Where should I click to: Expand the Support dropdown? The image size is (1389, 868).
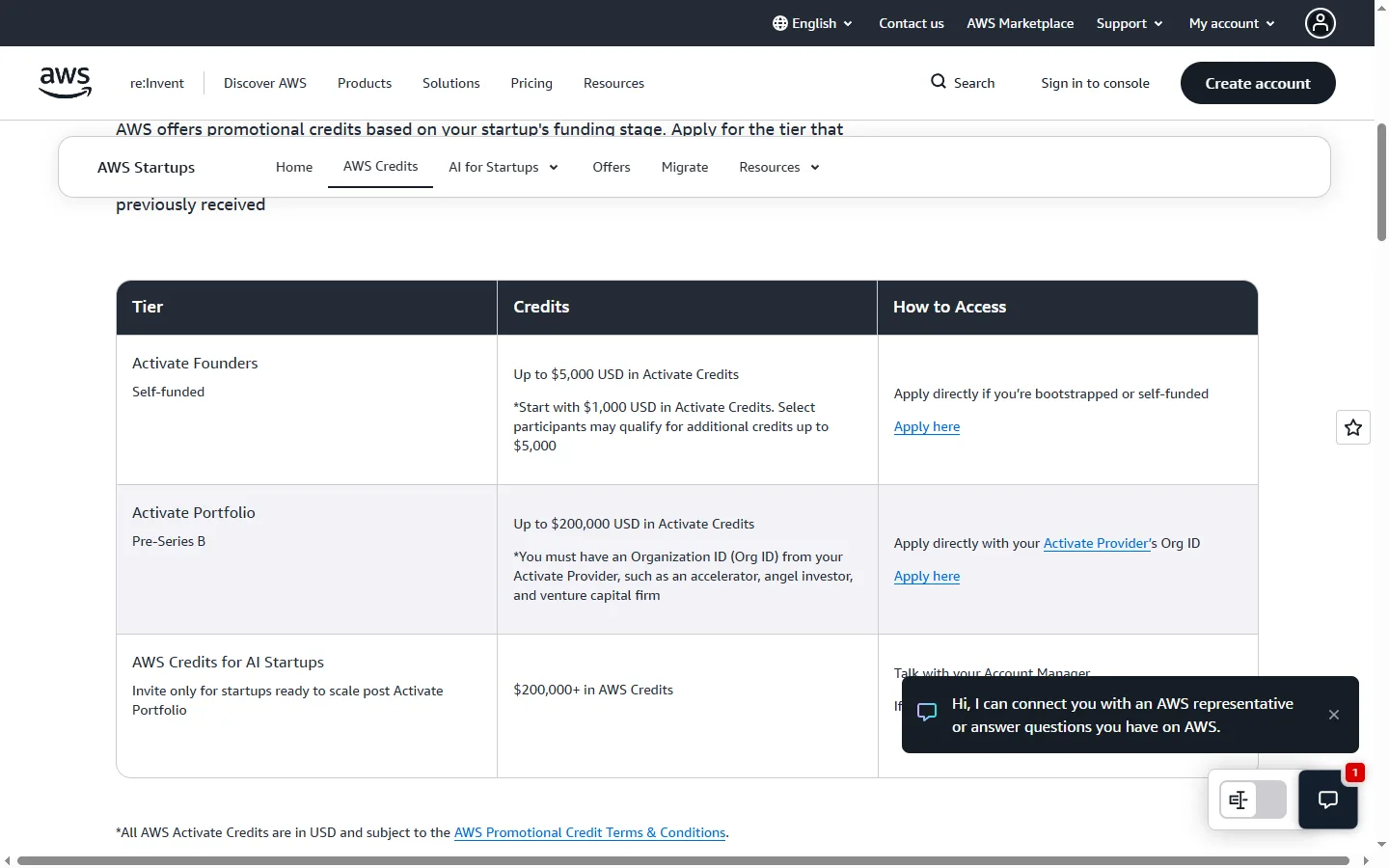point(1130,23)
